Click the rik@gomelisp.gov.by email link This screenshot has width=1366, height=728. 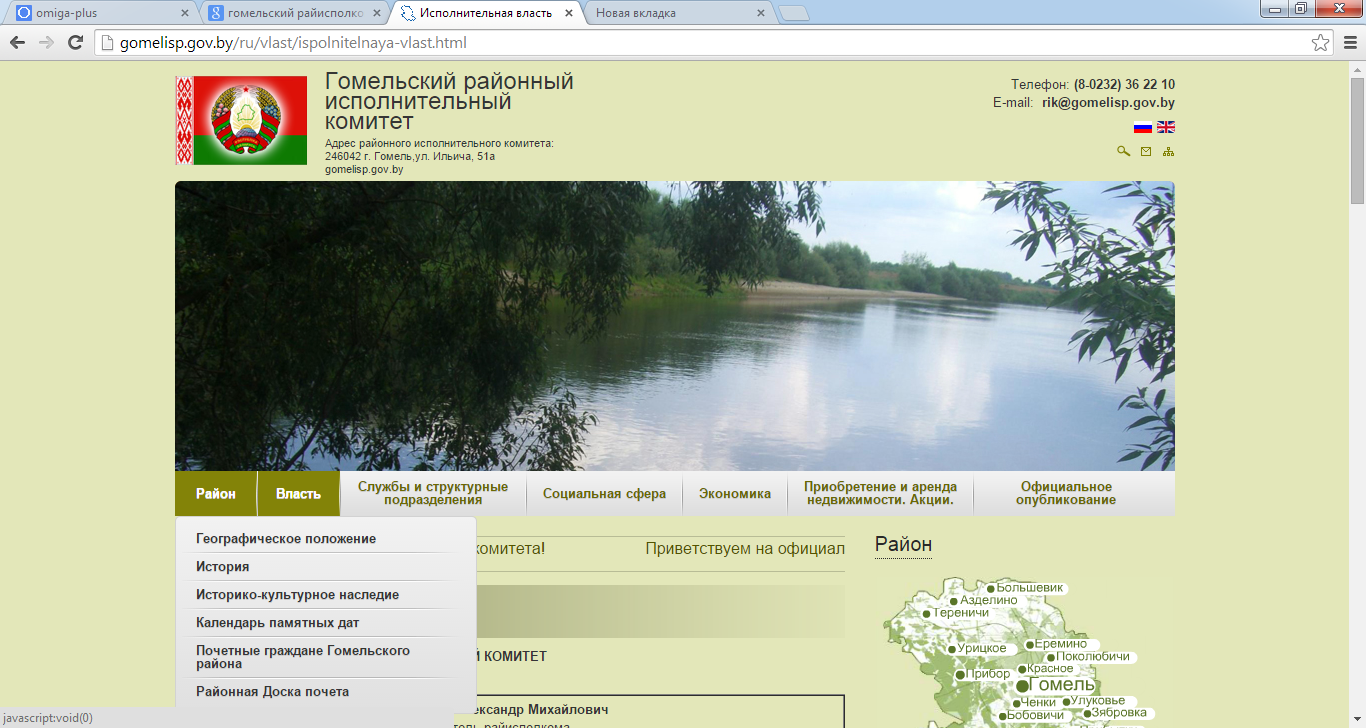pyautogui.click(x=1108, y=103)
